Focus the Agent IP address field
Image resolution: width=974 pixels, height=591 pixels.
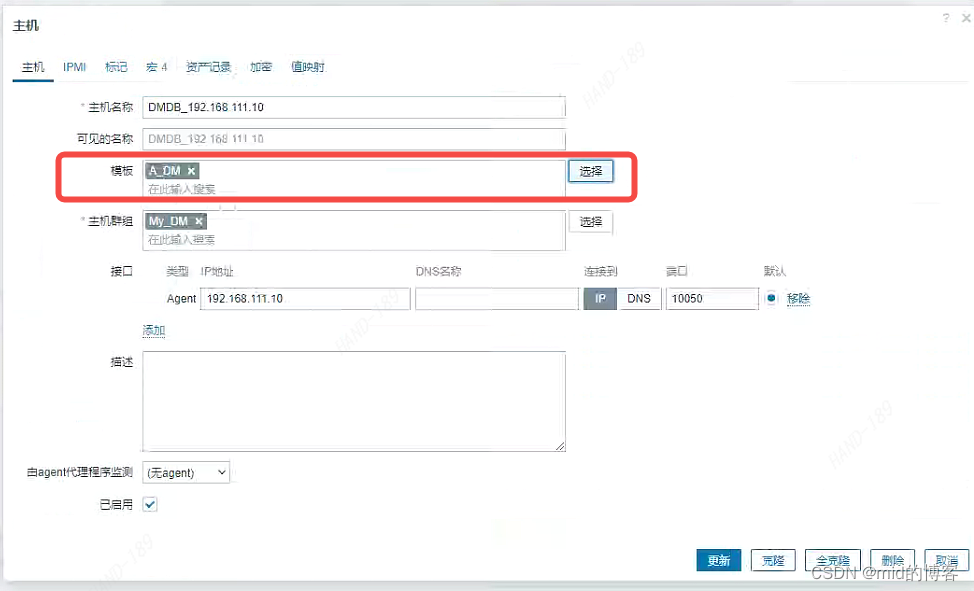point(305,298)
